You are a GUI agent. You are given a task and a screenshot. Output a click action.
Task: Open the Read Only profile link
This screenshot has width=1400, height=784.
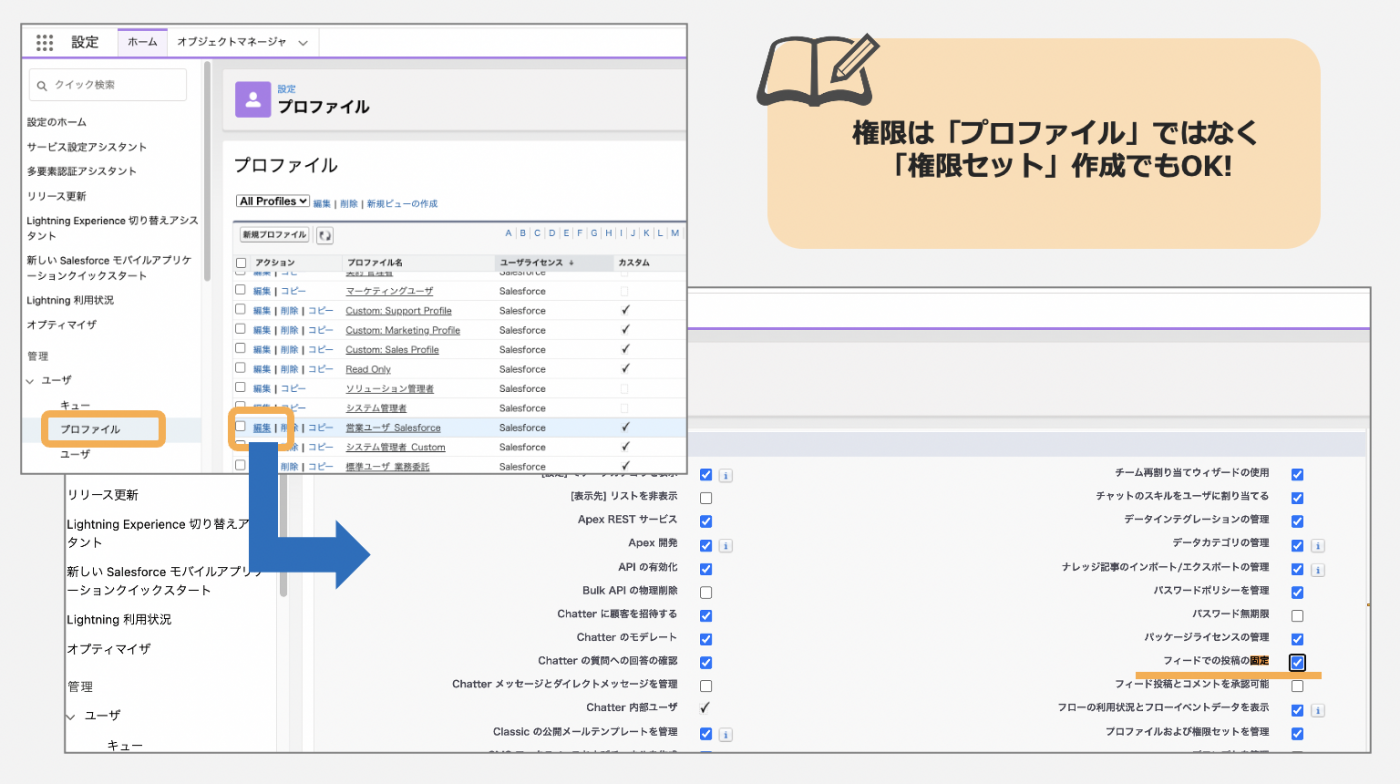pos(368,369)
